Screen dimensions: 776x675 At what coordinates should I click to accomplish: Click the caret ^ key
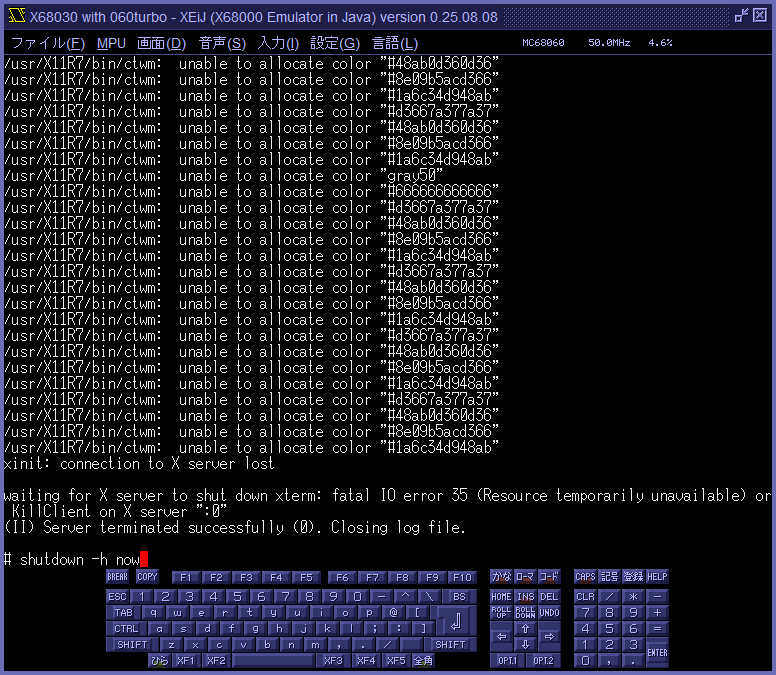(x=405, y=597)
